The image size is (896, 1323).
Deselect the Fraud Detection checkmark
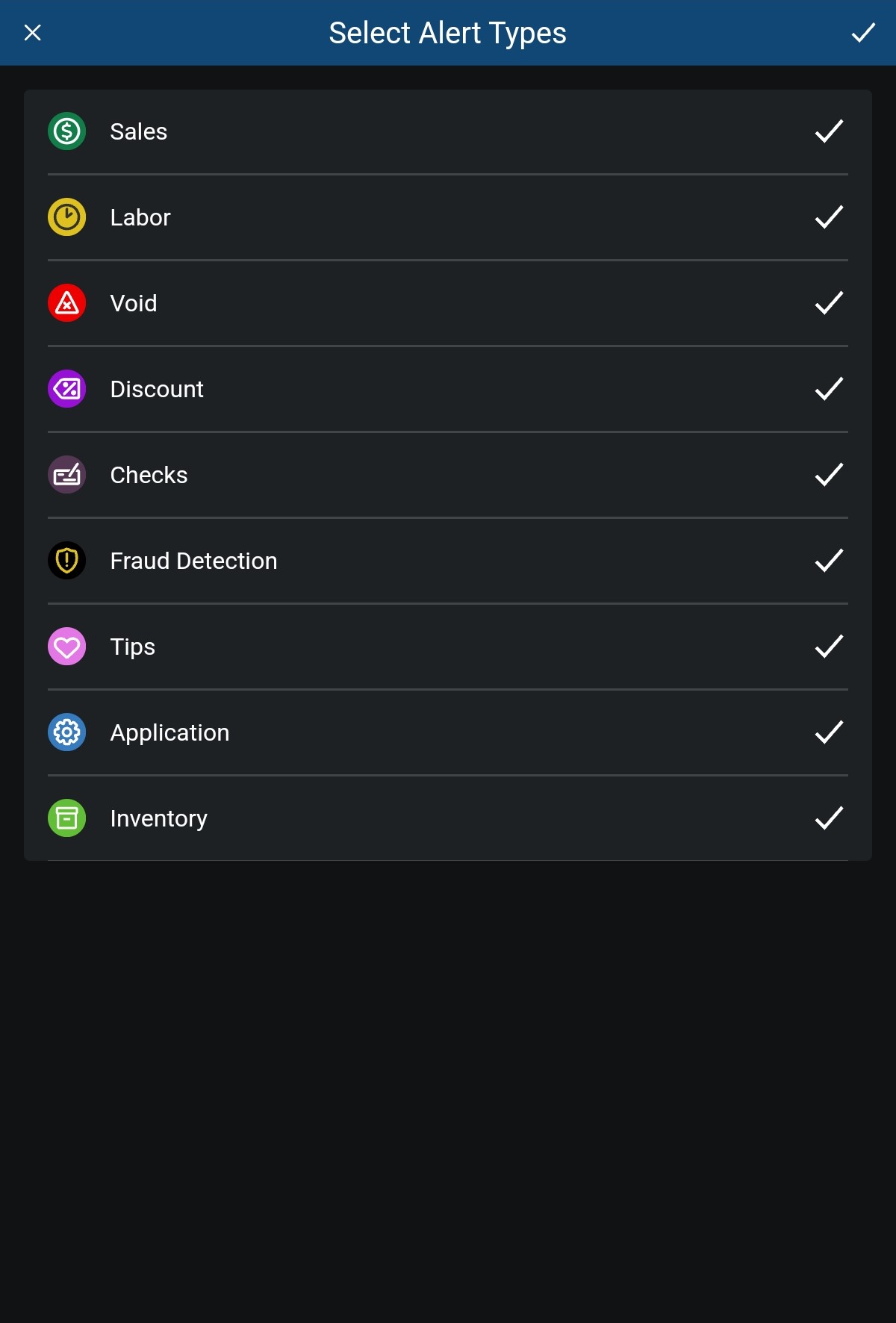(828, 560)
